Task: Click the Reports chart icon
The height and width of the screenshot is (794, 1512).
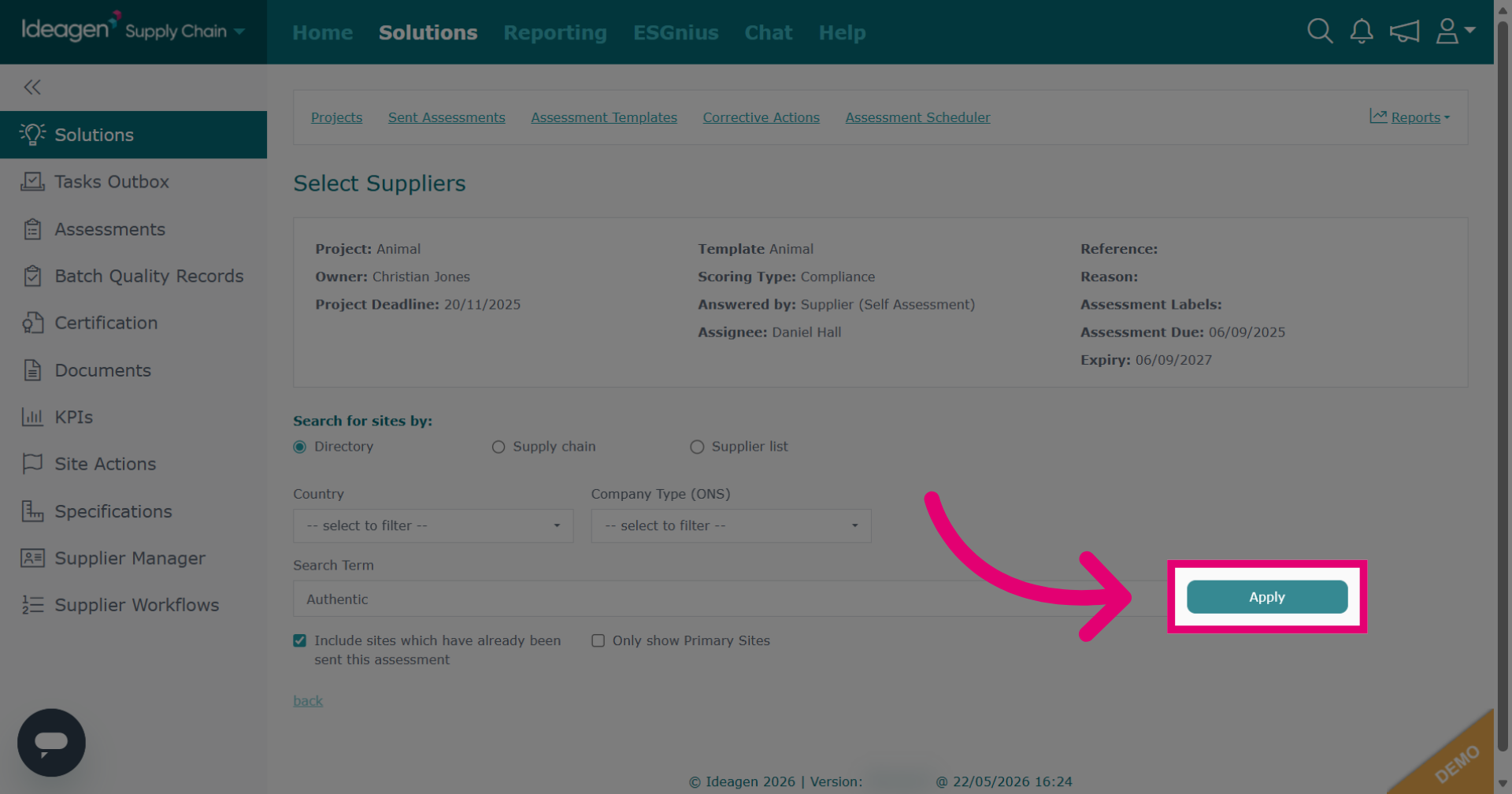Action: 1378,117
